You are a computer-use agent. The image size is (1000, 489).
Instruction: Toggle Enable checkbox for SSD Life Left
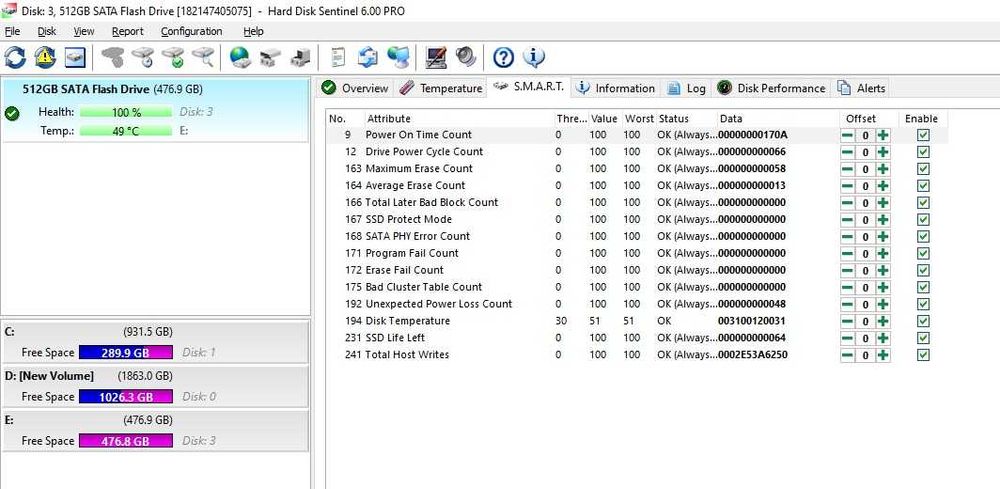coord(923,338)
